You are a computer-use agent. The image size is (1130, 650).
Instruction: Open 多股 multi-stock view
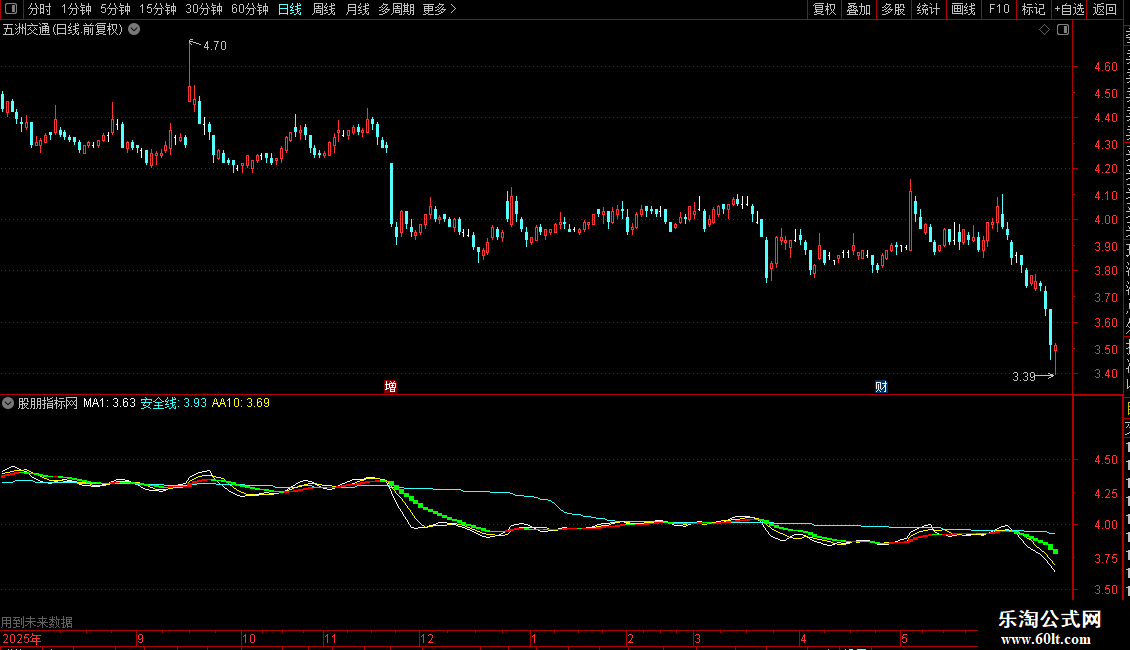point(894,9)
